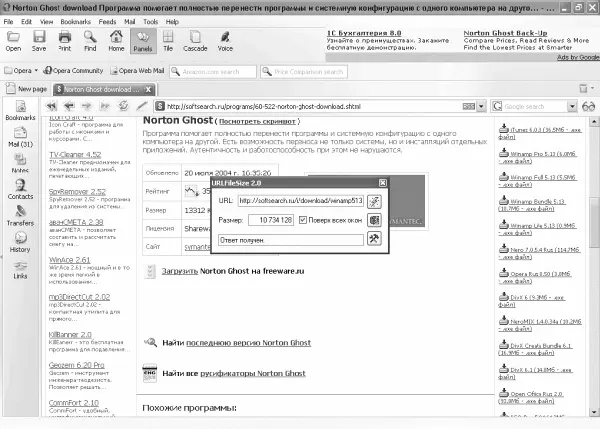Click in Amazon.com search field
600x429 pixels.
point(213,72)
